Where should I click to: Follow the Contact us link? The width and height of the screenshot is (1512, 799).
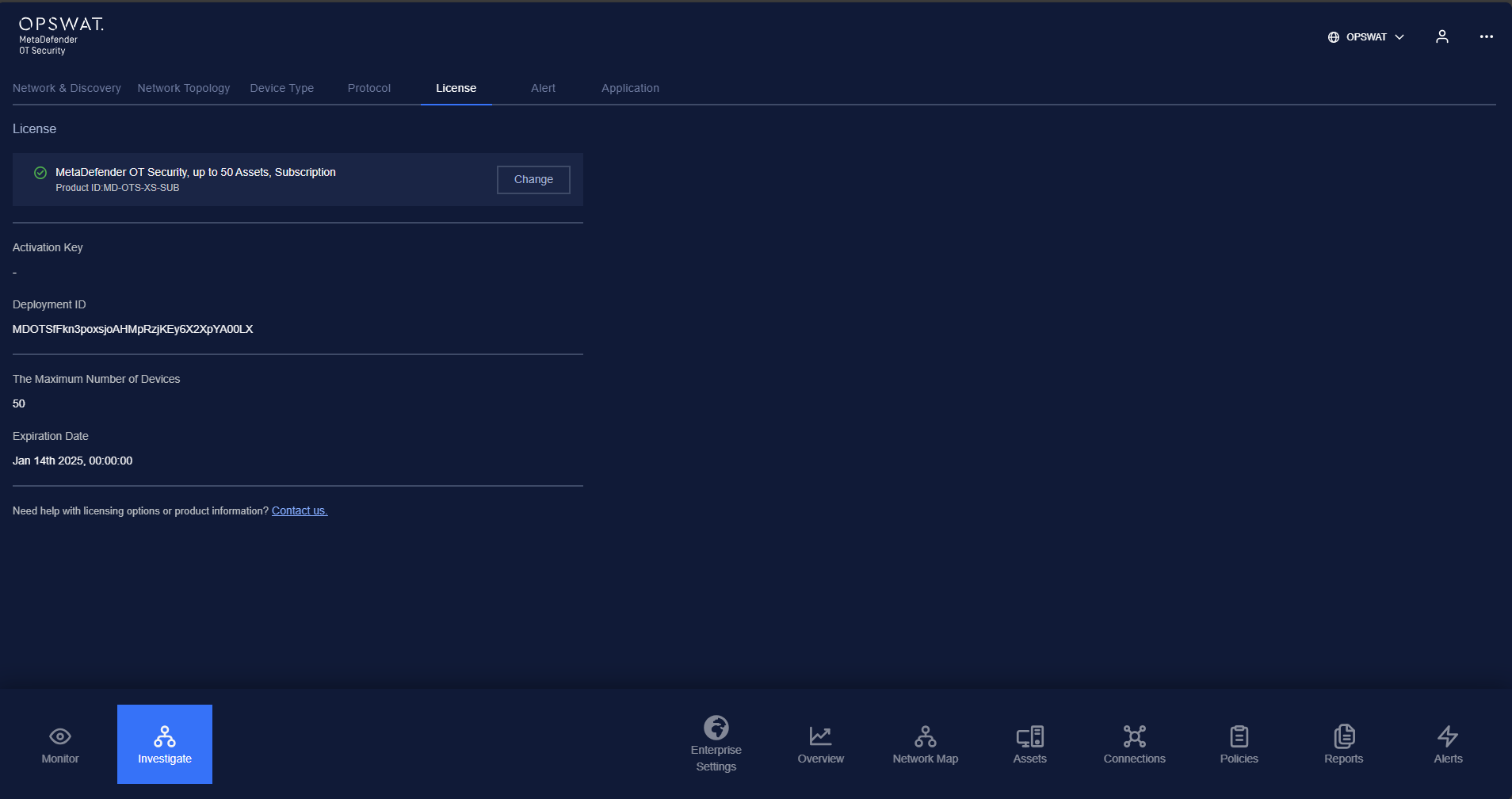tap(300, 510)
